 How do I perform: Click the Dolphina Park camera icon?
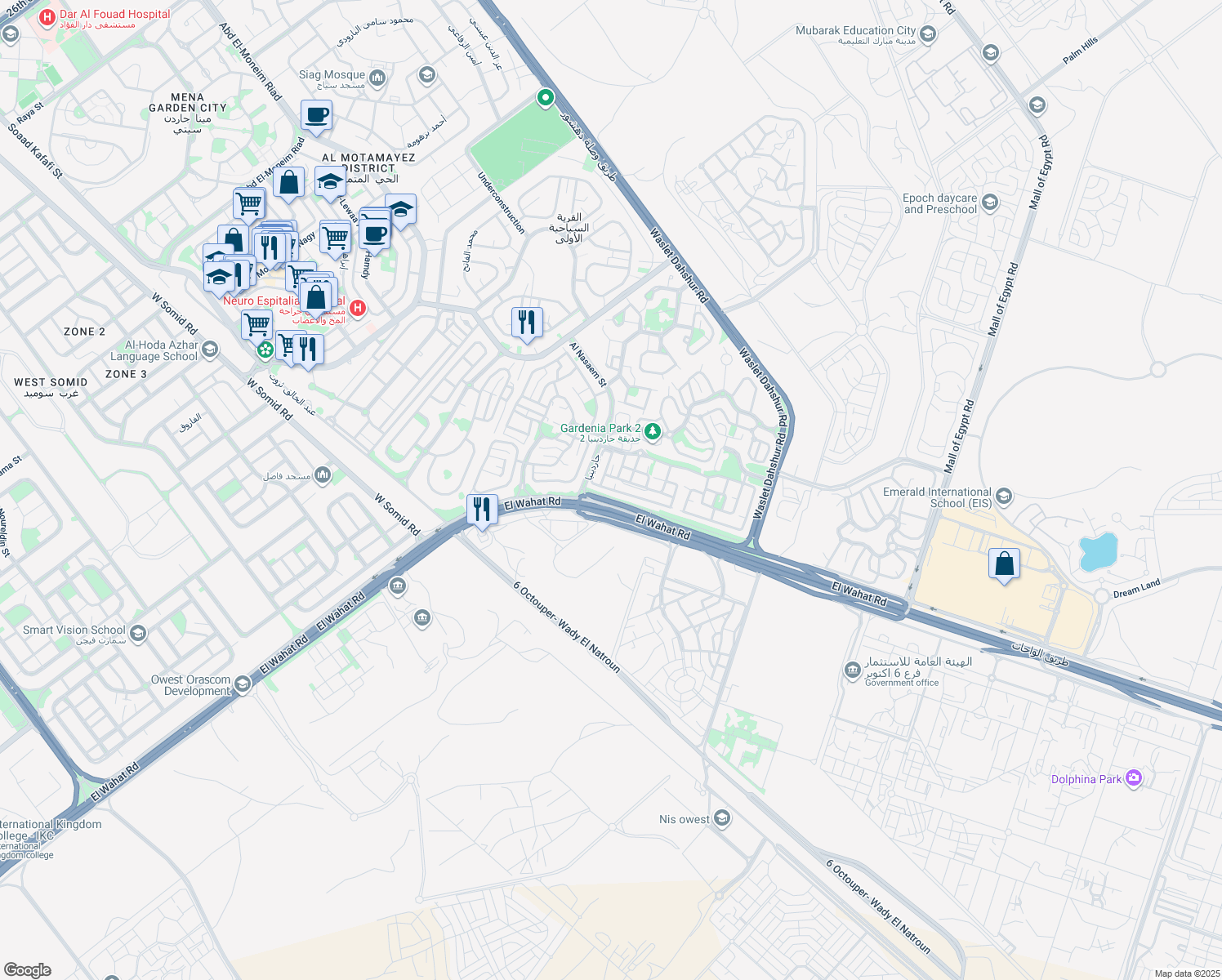[x=1133, y=778]
